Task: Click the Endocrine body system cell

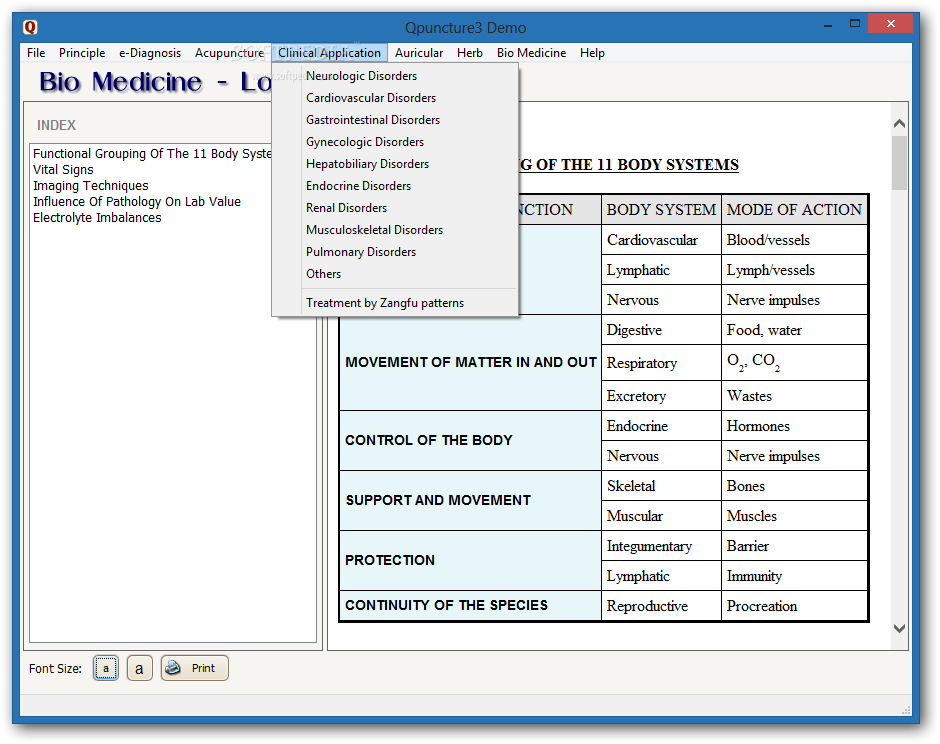Action: tap(661, 426)
